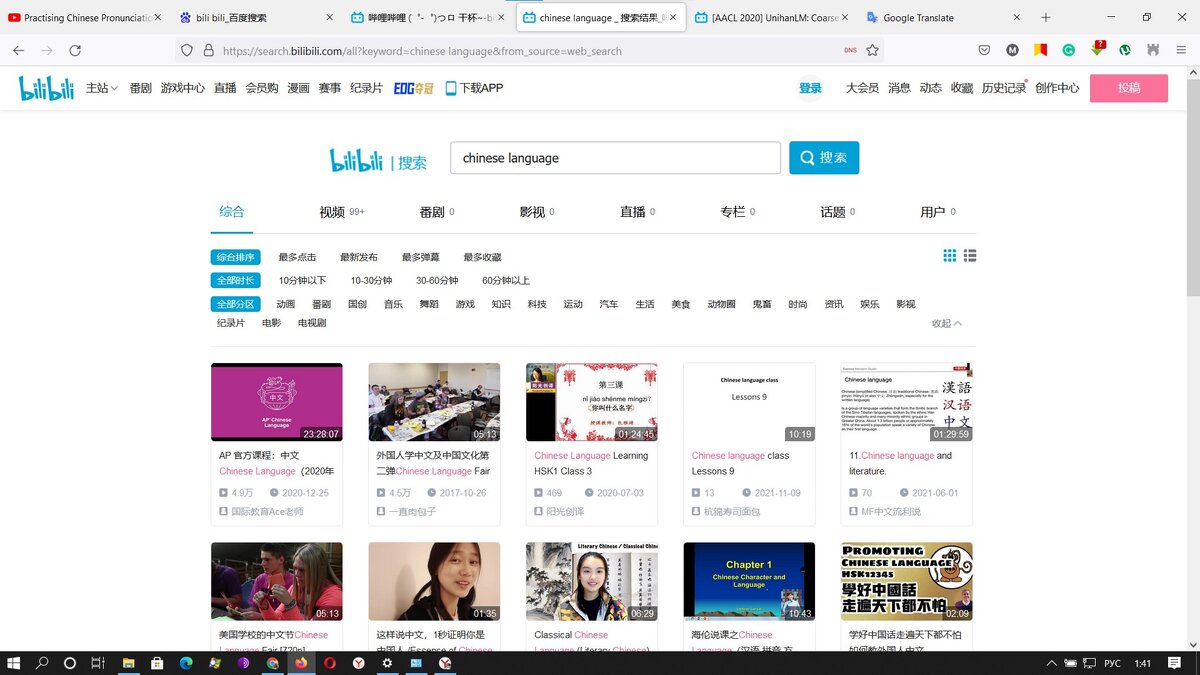
Task: Click the yellow-red bookmark extension icon
Action: click(1040, 50)
